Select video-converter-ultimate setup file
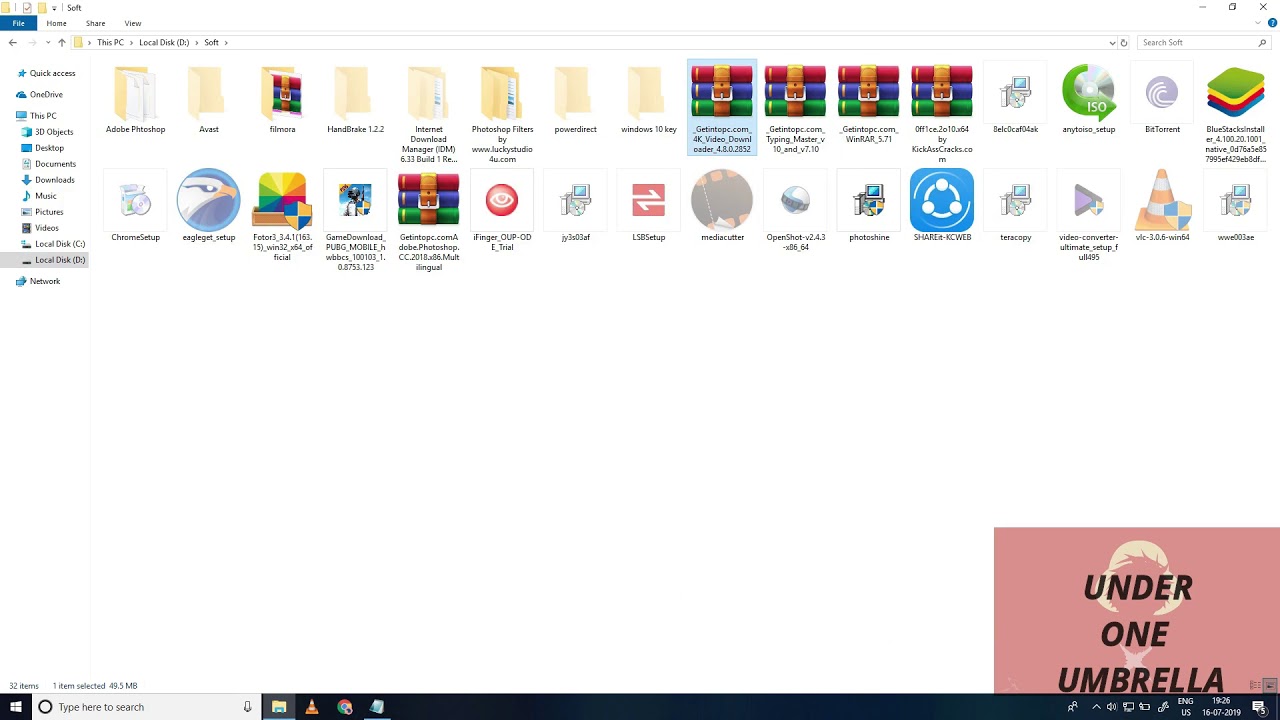The image size is (1280, 720). point(1088,217)
